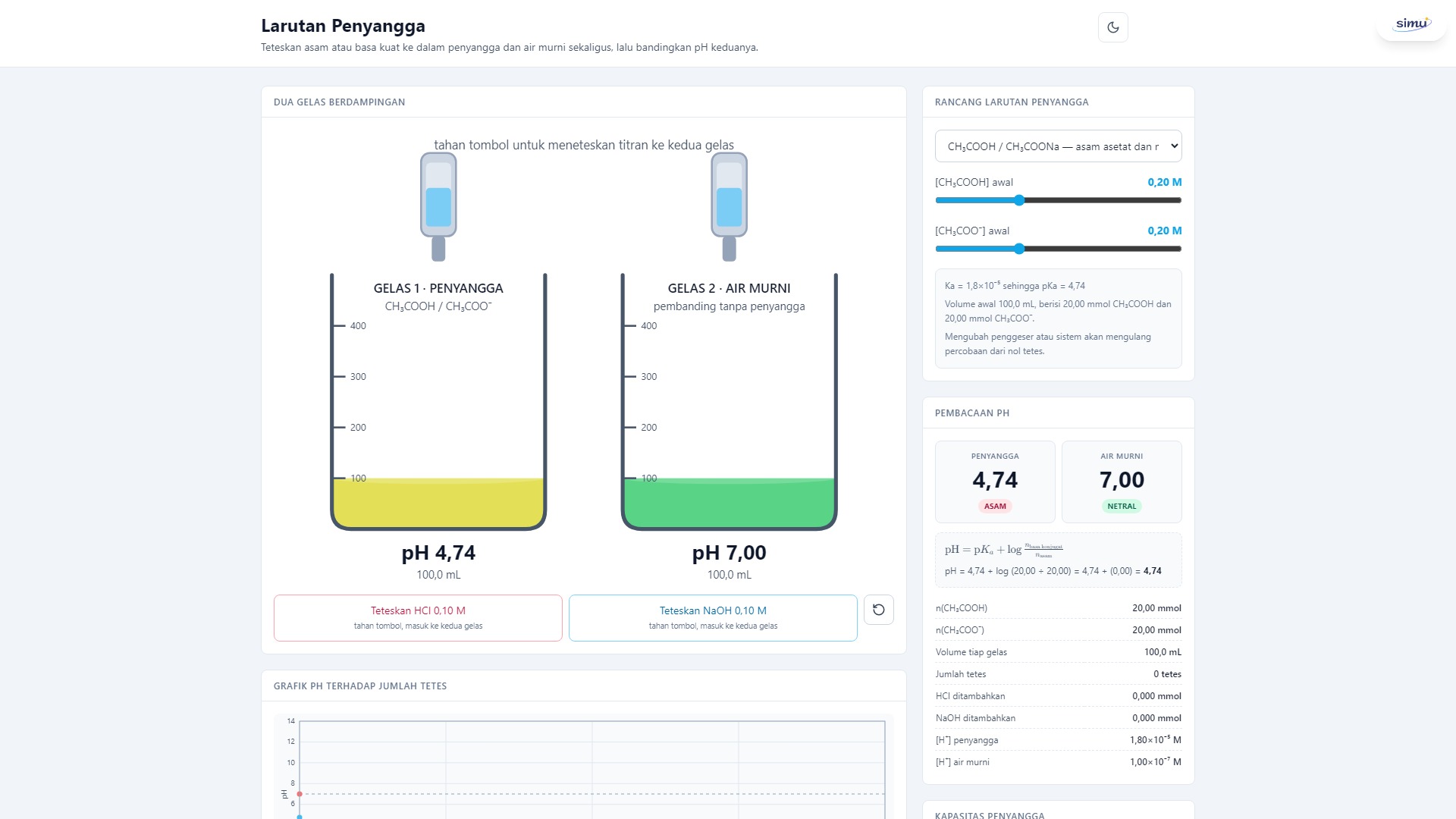1456x819 pixels.
Task: Open the CH₃COOH / CH₃COONa buffer system dropdown
Action: (1058, 146)
